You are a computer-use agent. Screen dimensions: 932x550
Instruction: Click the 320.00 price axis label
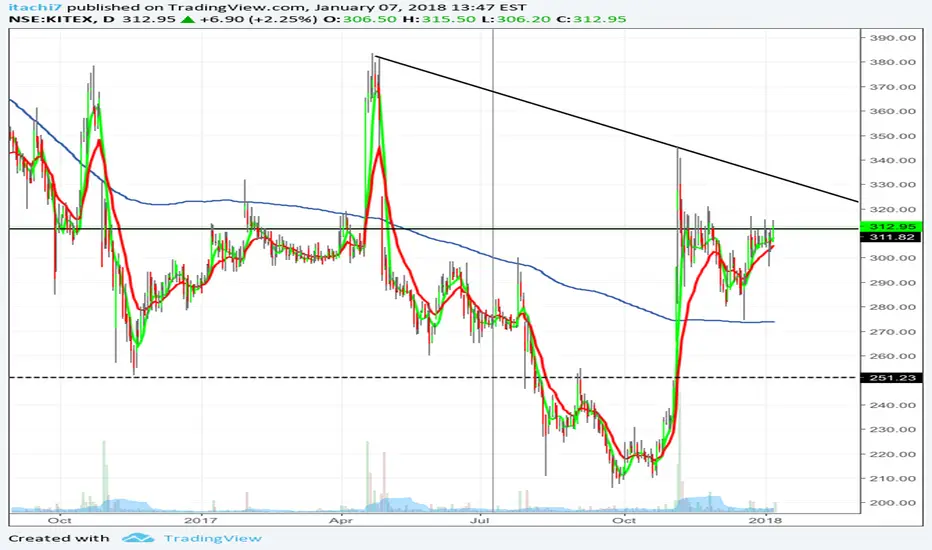[892, 209]
